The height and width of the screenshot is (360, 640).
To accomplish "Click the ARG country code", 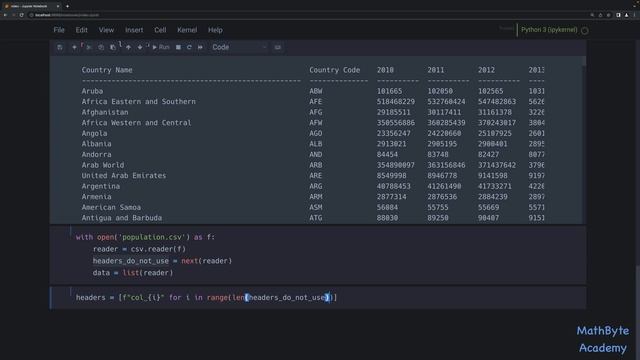I will click(x=316, y=187).
